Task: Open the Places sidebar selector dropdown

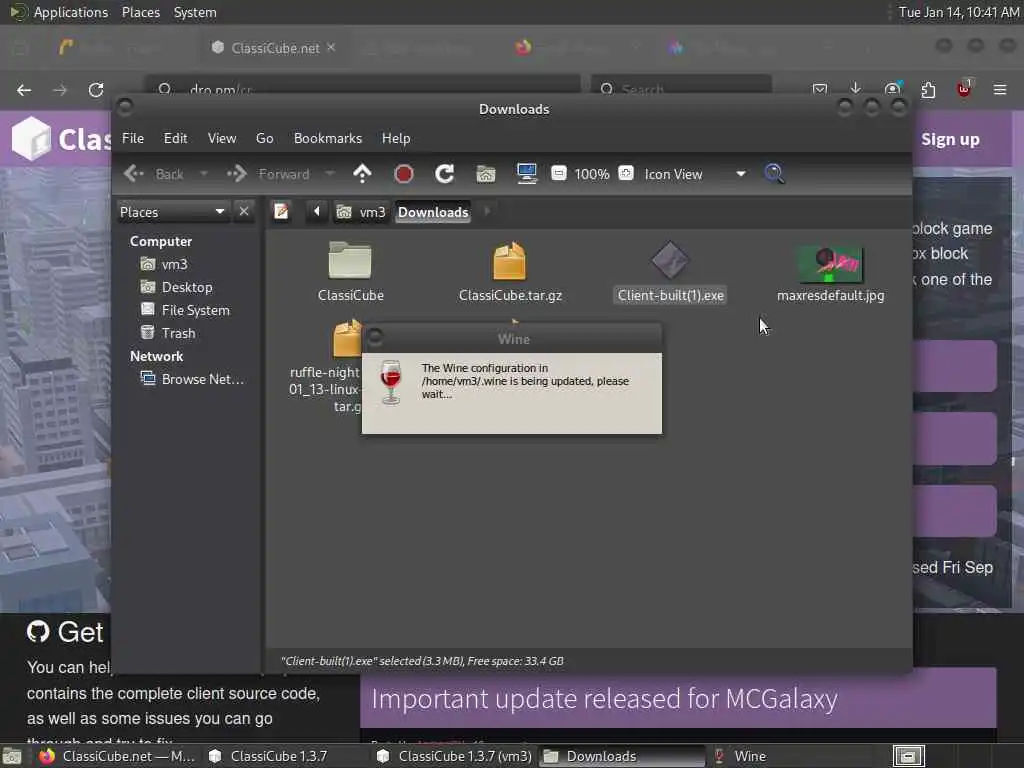Action: tap(173, 212)
